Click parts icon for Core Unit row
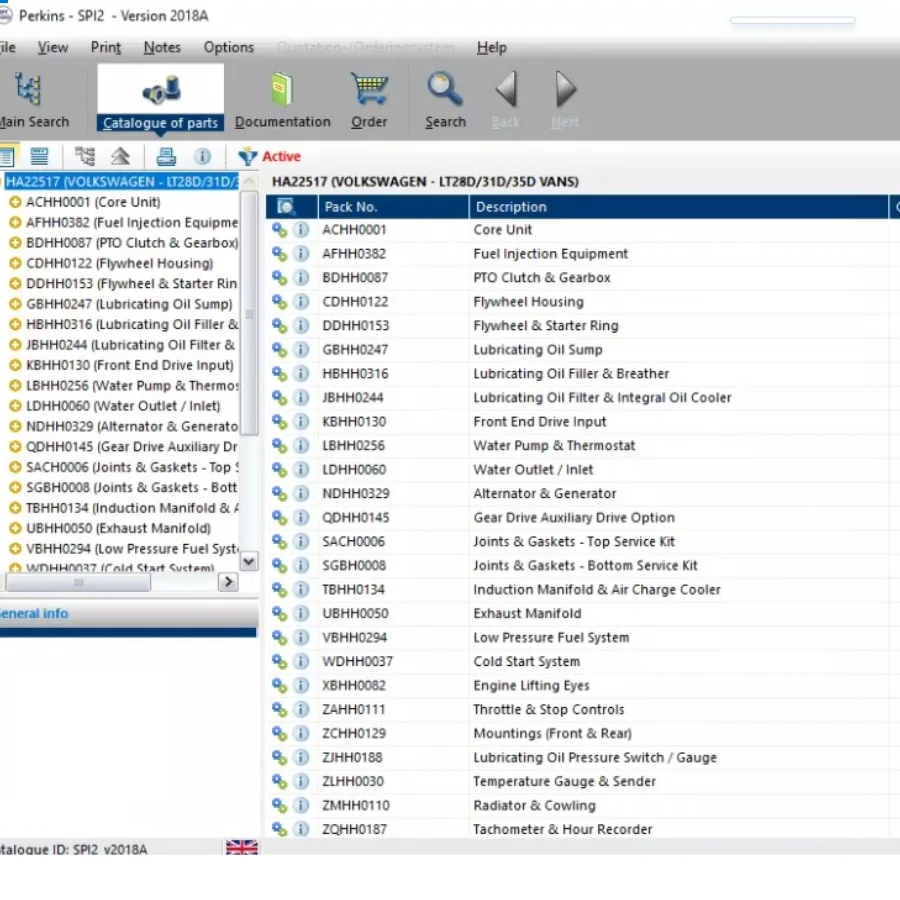 280,230
